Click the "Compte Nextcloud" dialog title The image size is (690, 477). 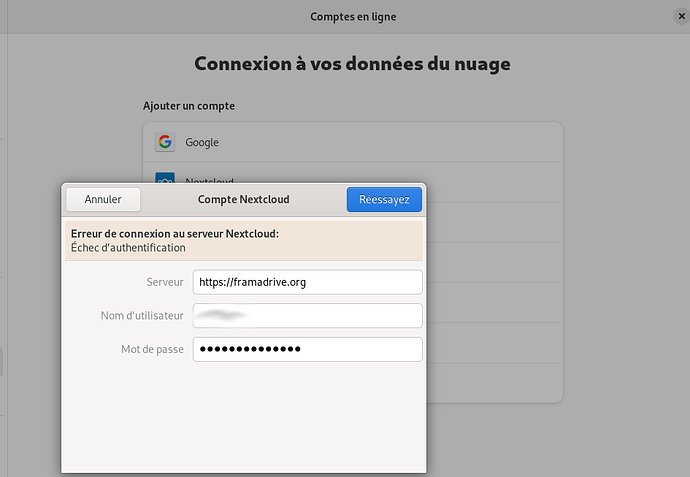[x=243, y=199]
